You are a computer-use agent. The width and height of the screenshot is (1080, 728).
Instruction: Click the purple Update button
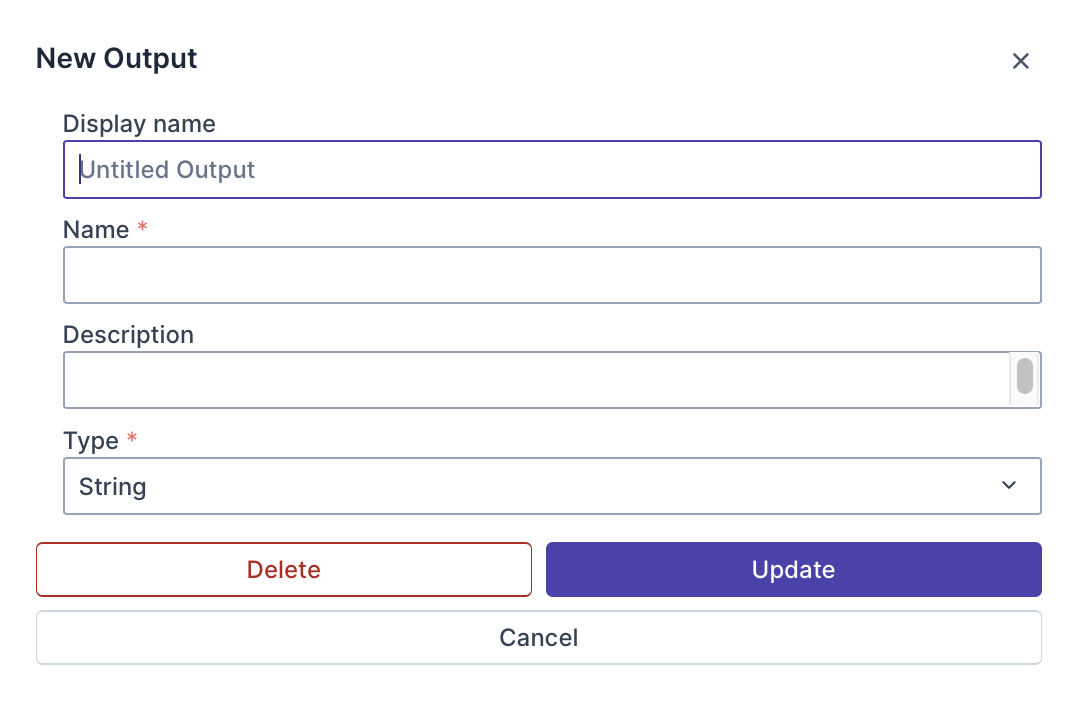pyautogui.click(x=793, y=570)
